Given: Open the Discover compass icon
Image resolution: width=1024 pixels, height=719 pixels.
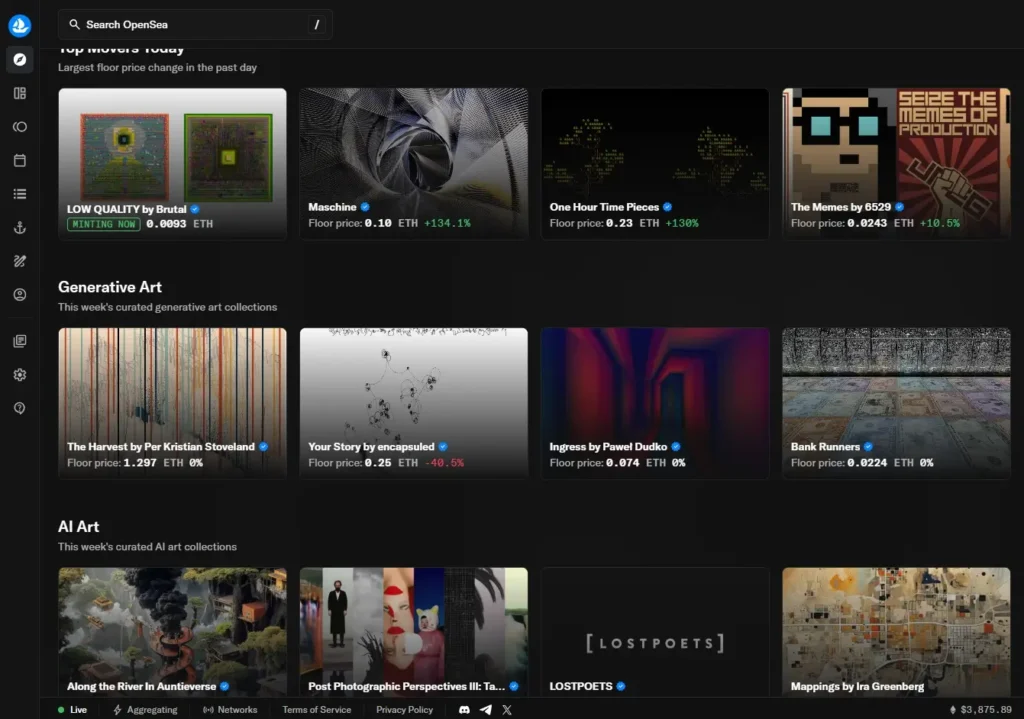Looking at the screenshot, I should pos(20,60).
